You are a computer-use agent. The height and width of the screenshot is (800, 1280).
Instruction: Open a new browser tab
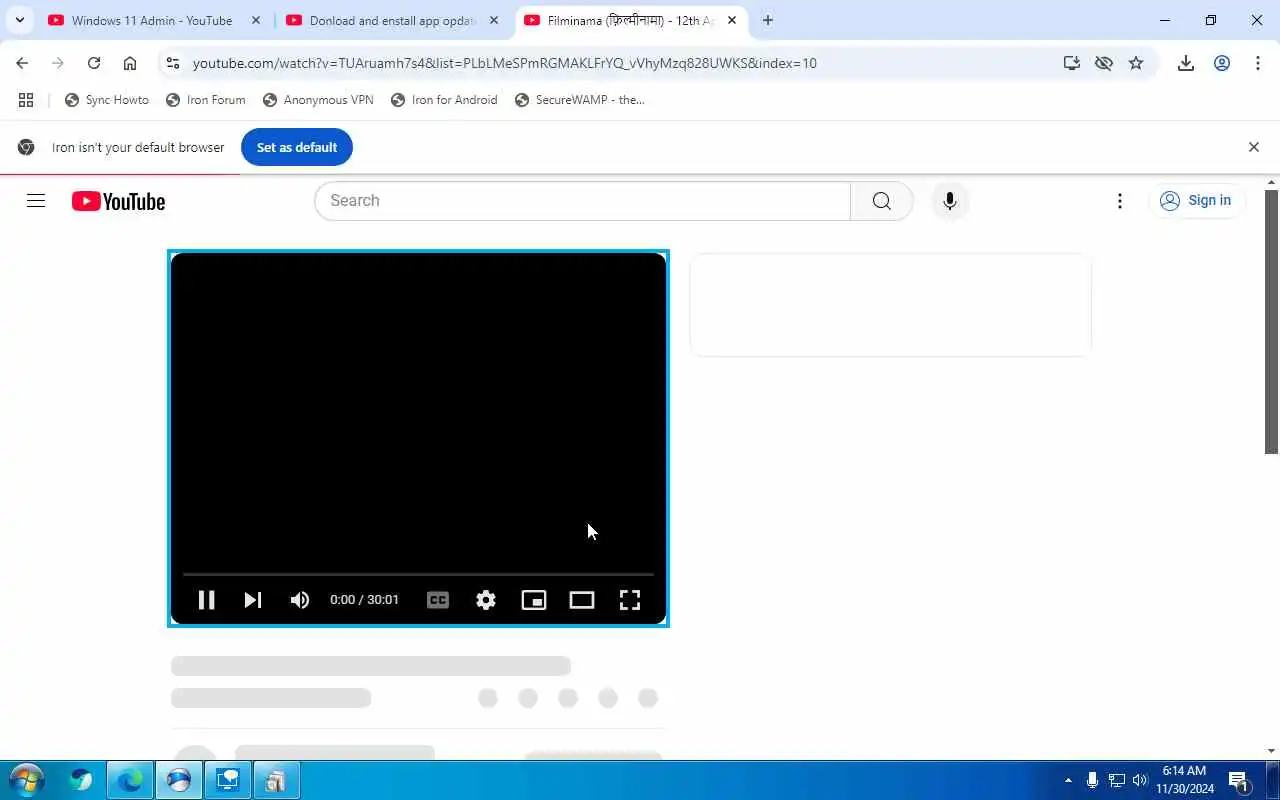pos(768,20)
